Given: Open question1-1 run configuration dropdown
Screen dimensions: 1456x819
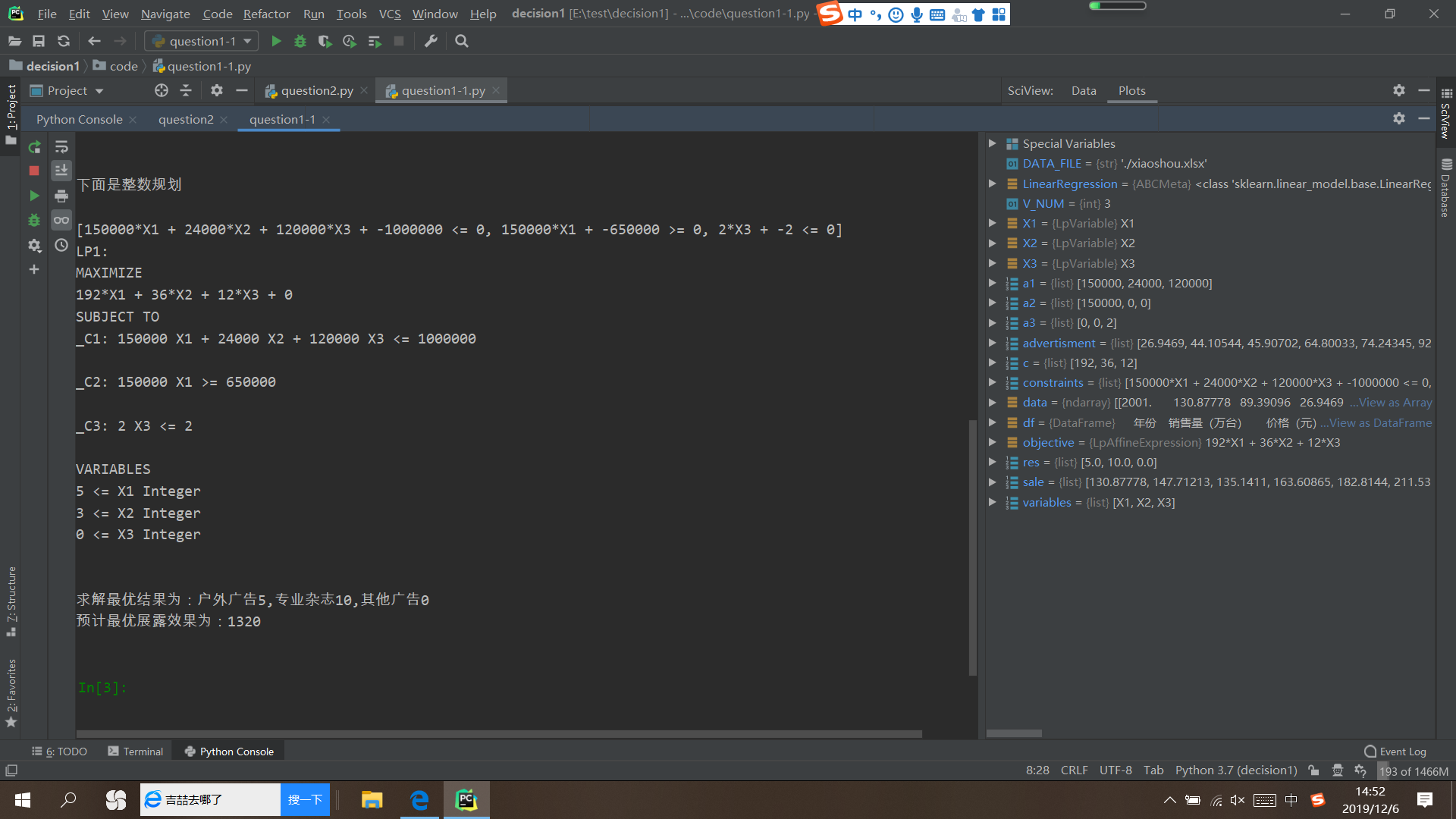Looking at the screenshot, I should [x=202, y=41].
